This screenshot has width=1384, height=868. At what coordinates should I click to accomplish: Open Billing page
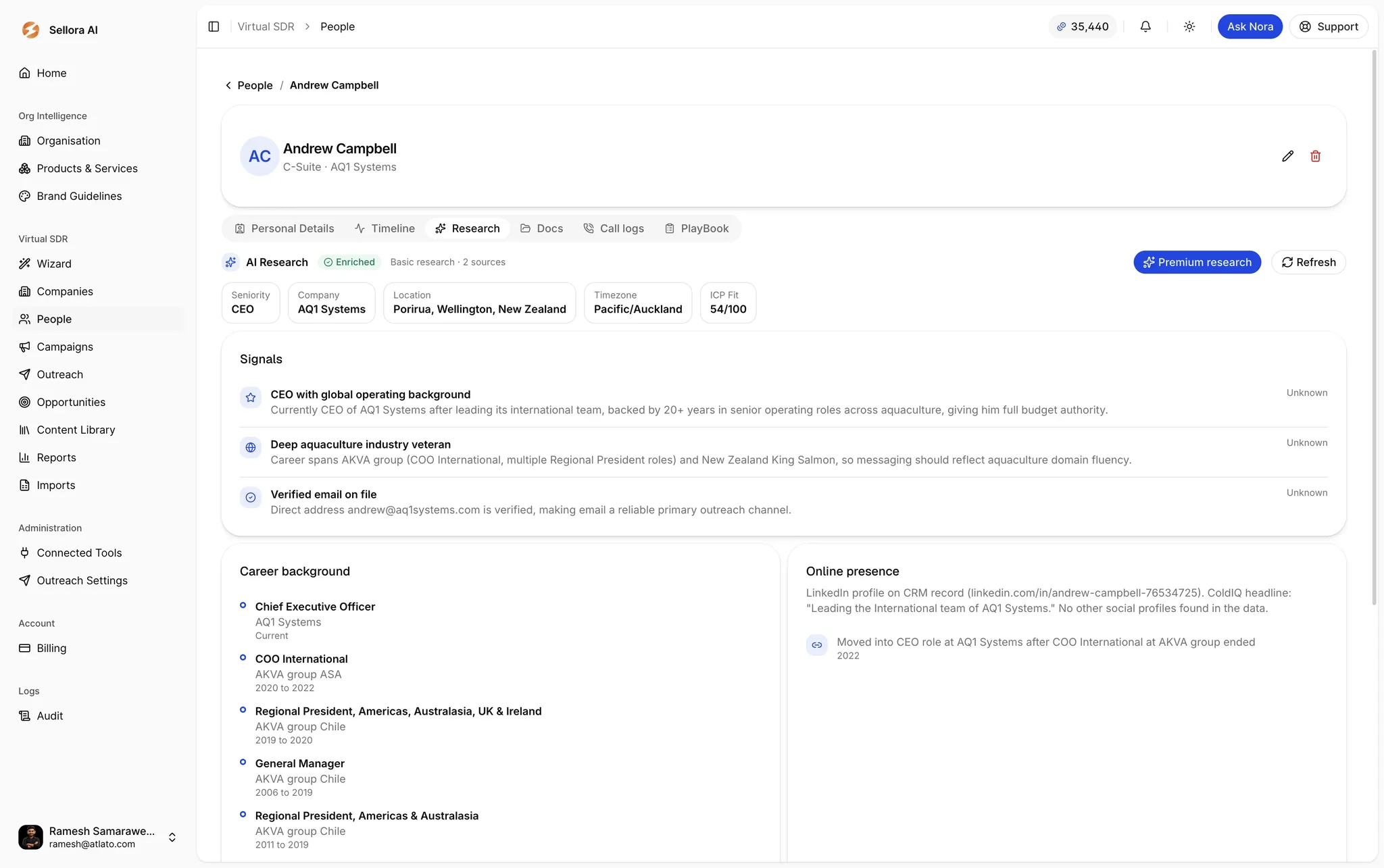[98, 648]
